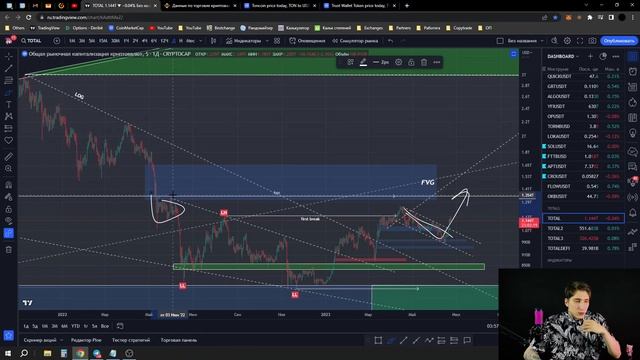Click go to date calendar icon
Image resolution: width=640 pixels, height=360 pixels.
[x=120, y=326]
